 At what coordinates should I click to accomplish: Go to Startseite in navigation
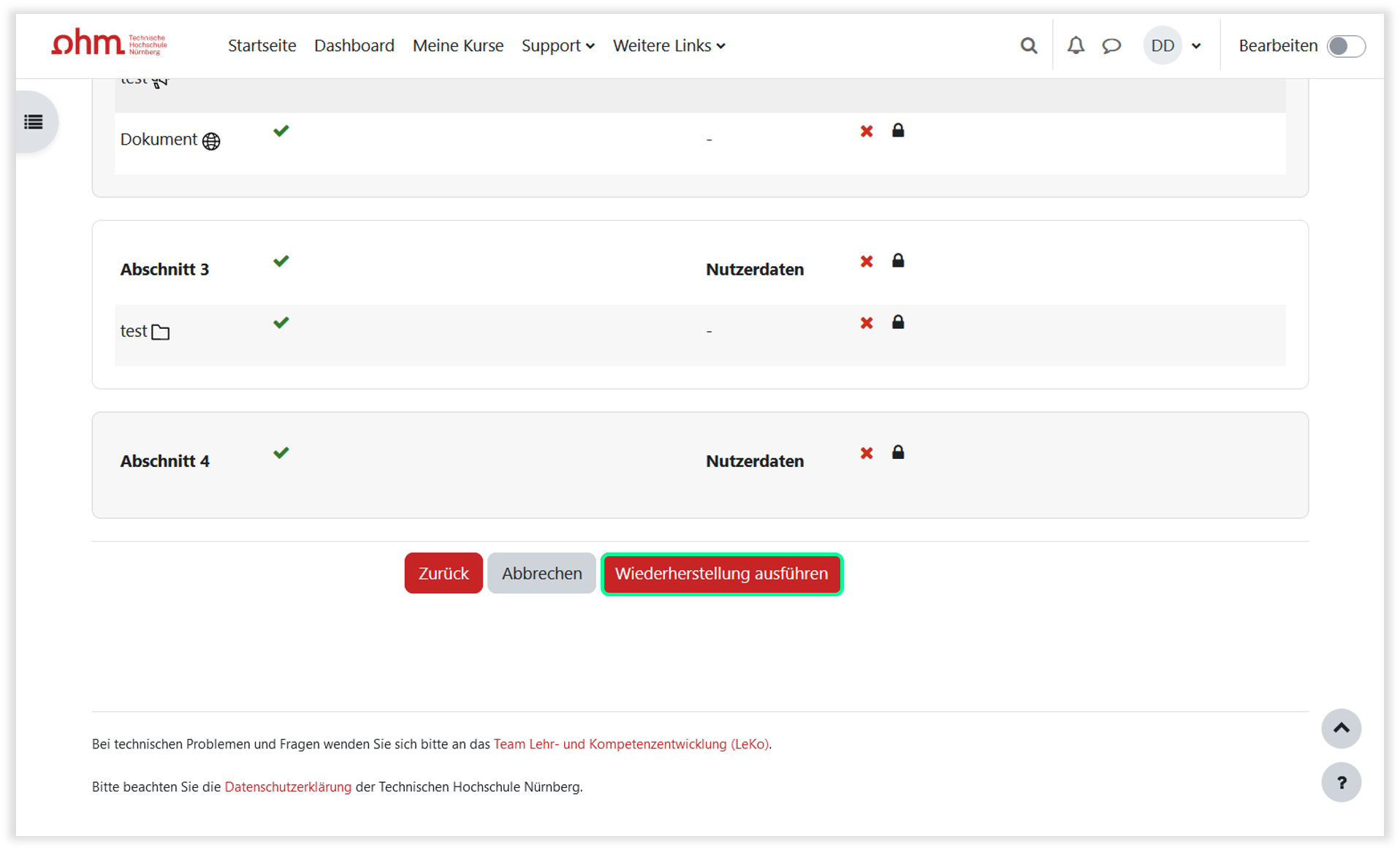(262, 46)
